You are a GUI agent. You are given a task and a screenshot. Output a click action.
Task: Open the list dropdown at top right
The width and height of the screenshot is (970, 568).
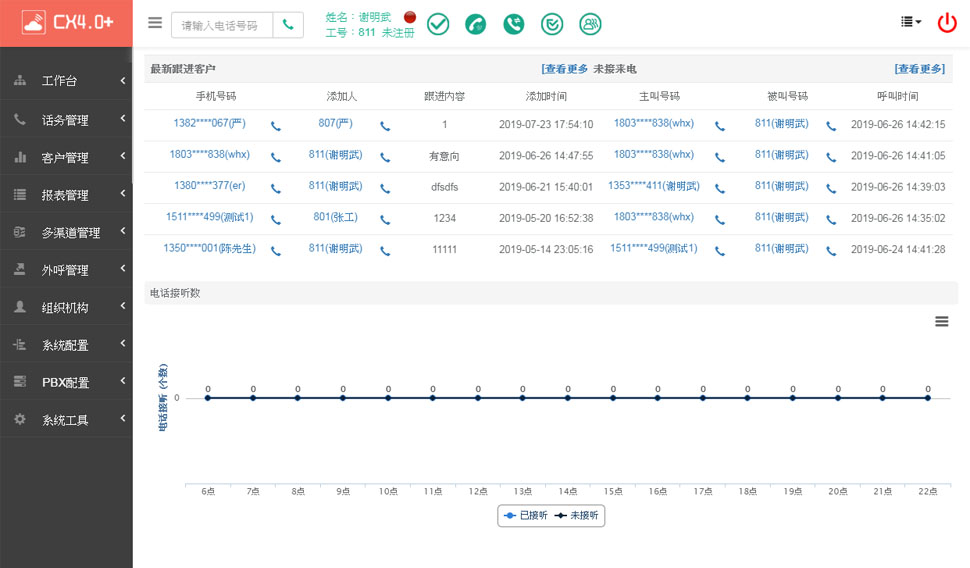pyautogui.click(x=911, y=22)
